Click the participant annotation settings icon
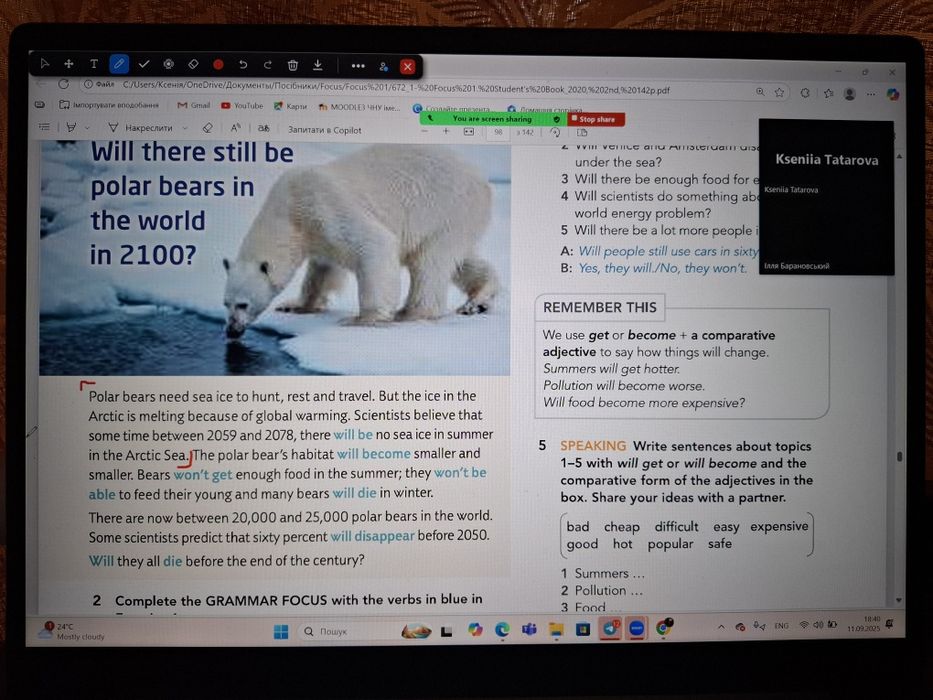 pyautogui.click(x=384, y=66)
